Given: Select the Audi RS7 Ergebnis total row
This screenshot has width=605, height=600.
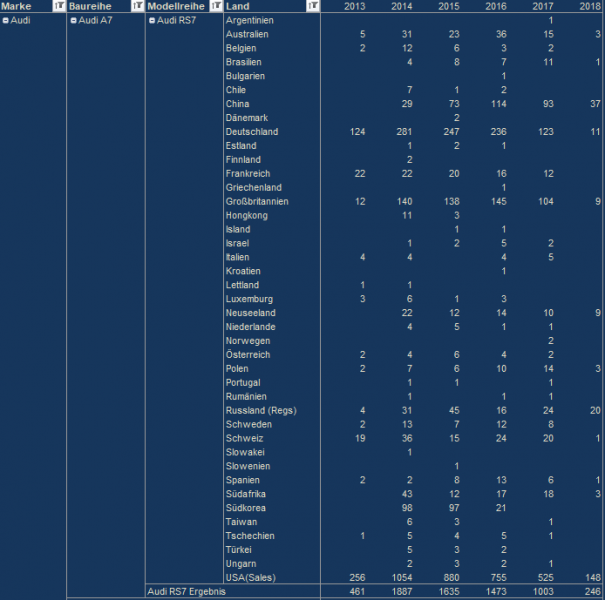Looking at the screenshot, I should (x=374, y=592).
